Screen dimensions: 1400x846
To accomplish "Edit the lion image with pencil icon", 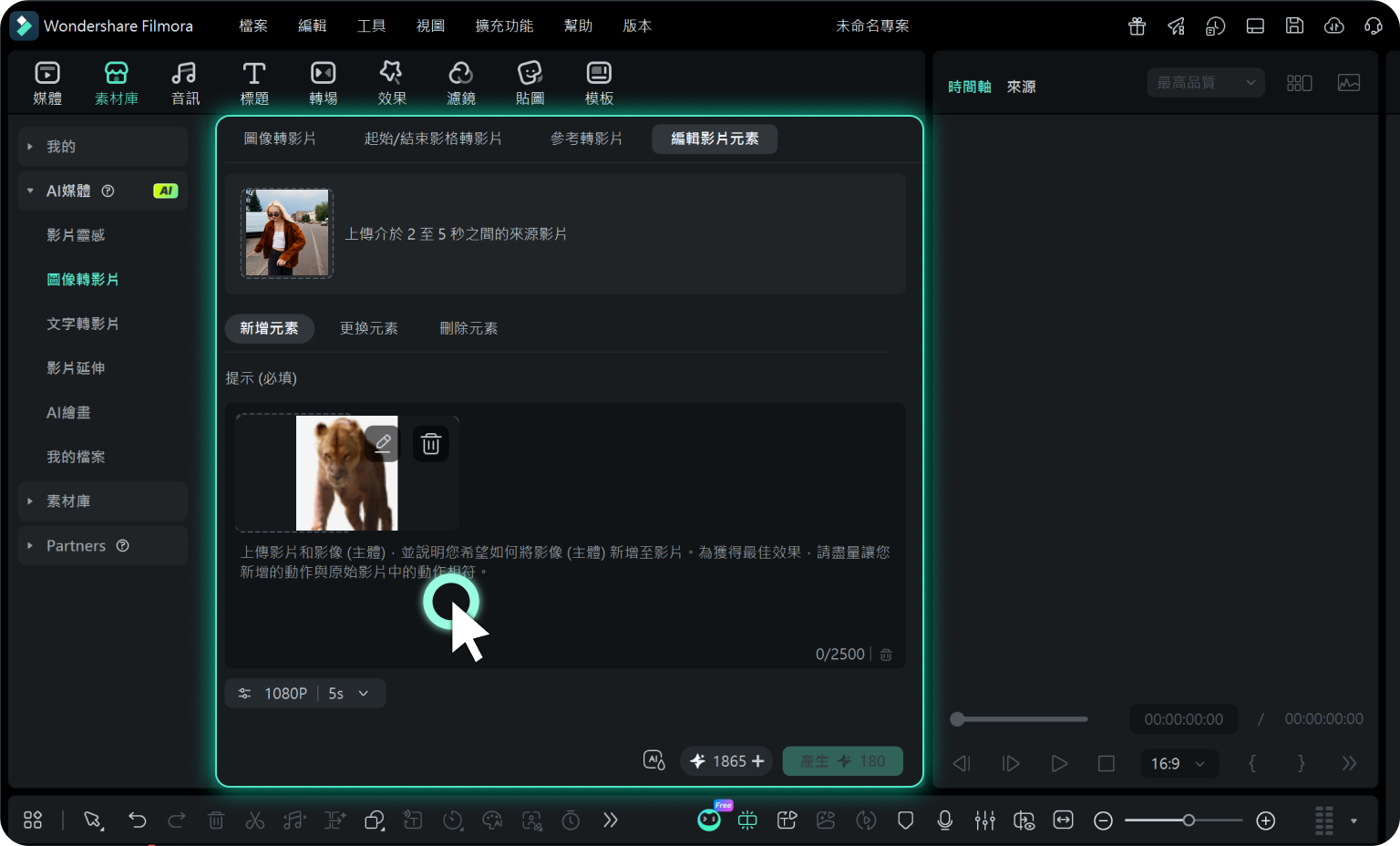I will [x=383, y=443].
